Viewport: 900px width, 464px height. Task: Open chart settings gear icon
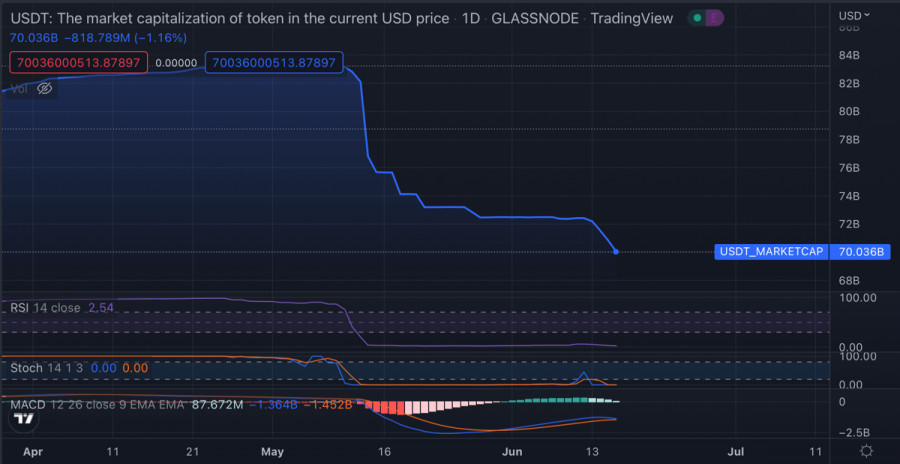coord(867,451)
